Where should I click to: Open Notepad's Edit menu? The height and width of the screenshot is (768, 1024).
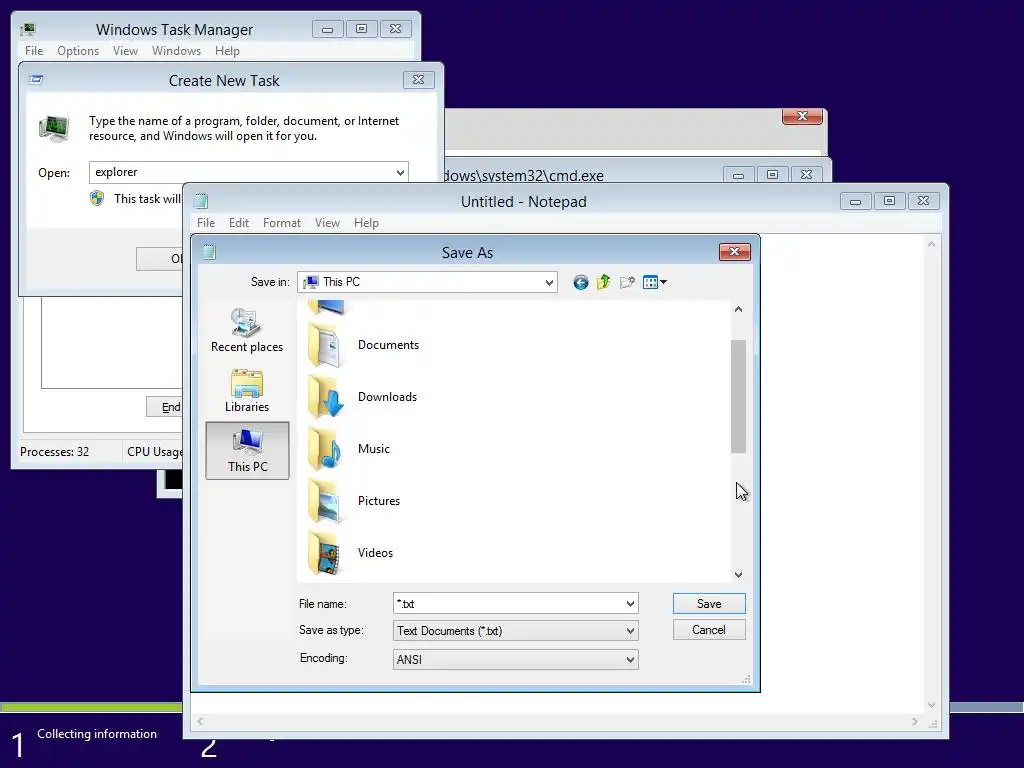(x=239, y=223)
